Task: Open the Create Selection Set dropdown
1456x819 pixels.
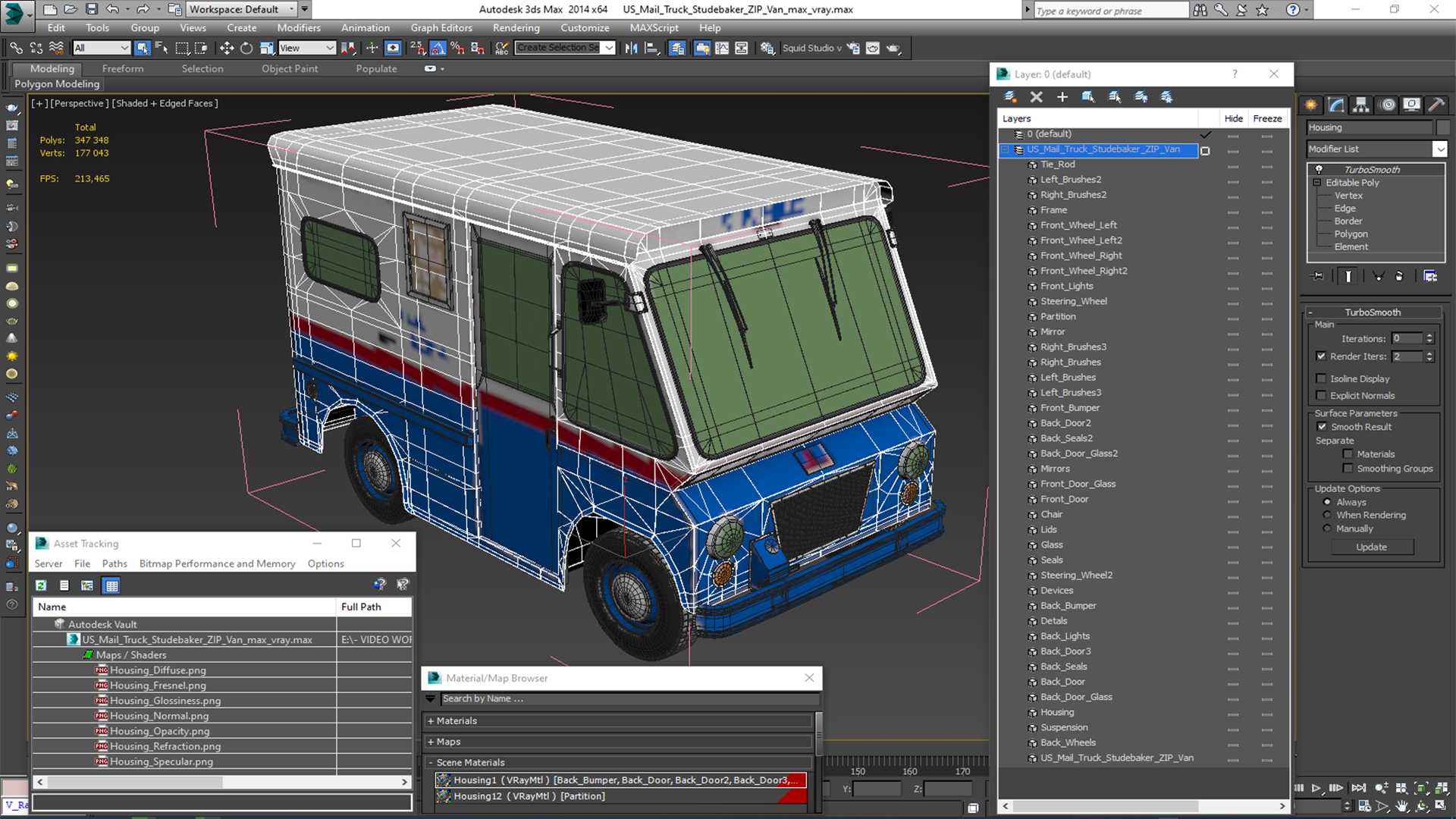Action: (608, 48)
